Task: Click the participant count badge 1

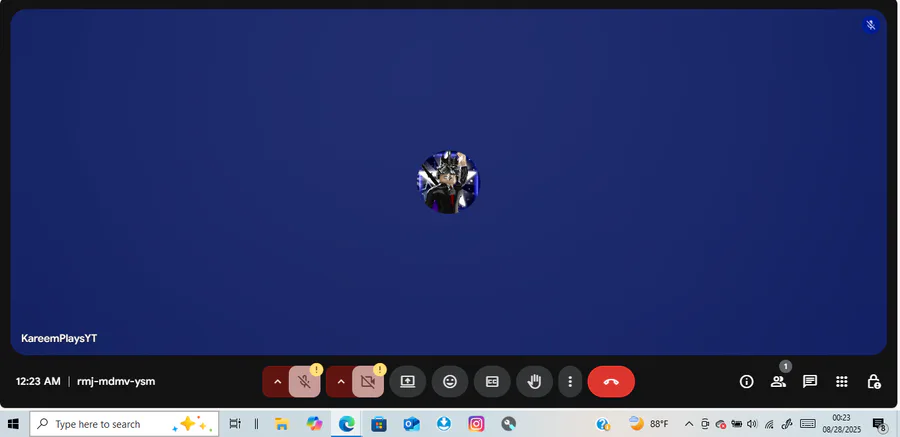Action: tap(786, 366)
